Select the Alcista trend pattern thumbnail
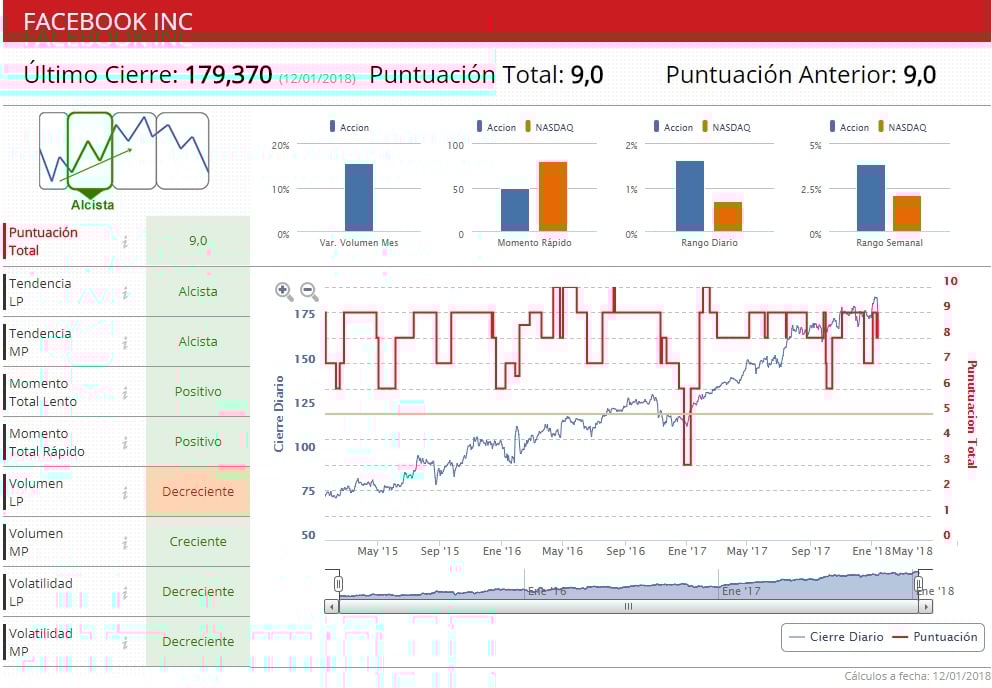The height and width of the screenshot is (688, 992). point(90,151)
